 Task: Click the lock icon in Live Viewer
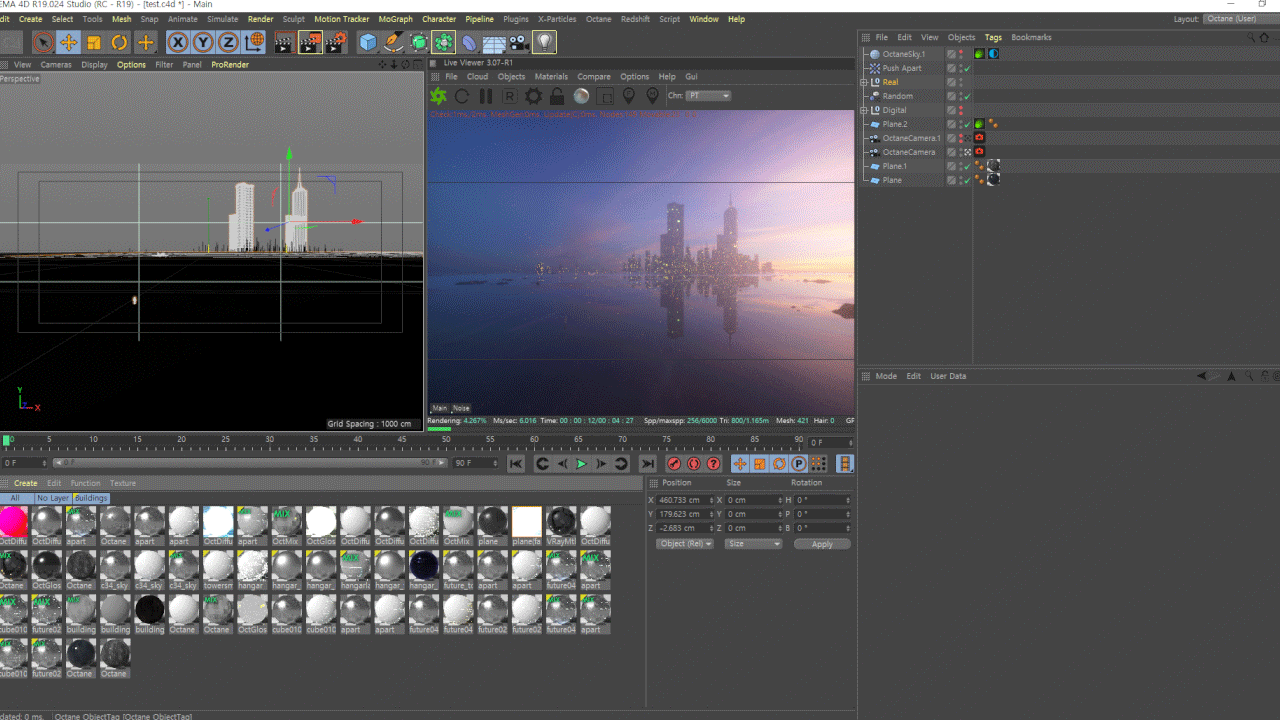click(558, 96)
